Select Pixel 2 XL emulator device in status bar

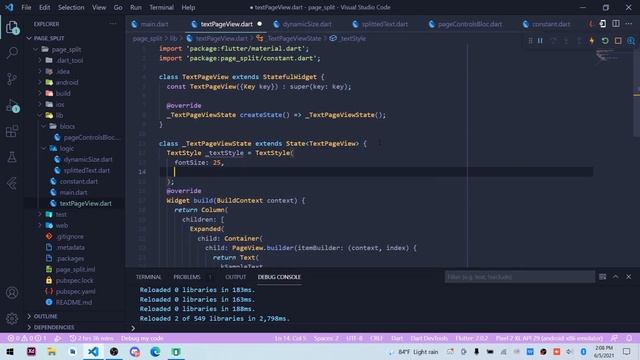549,338
